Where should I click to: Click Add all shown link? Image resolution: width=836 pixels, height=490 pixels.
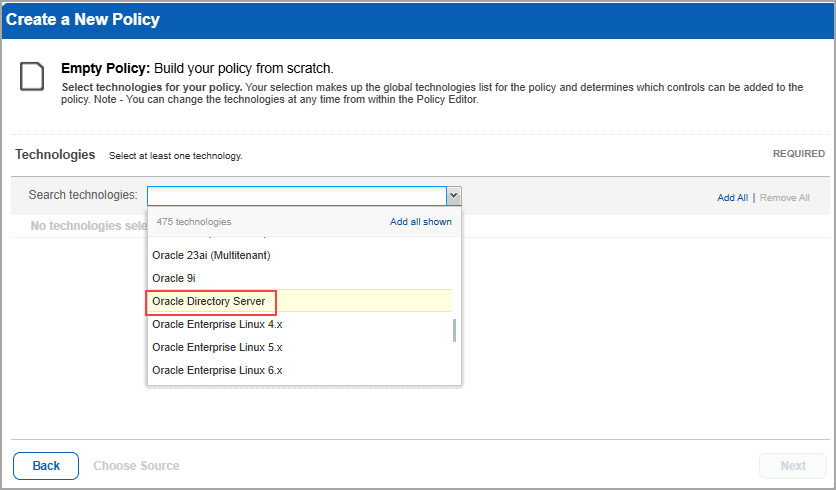421,222
